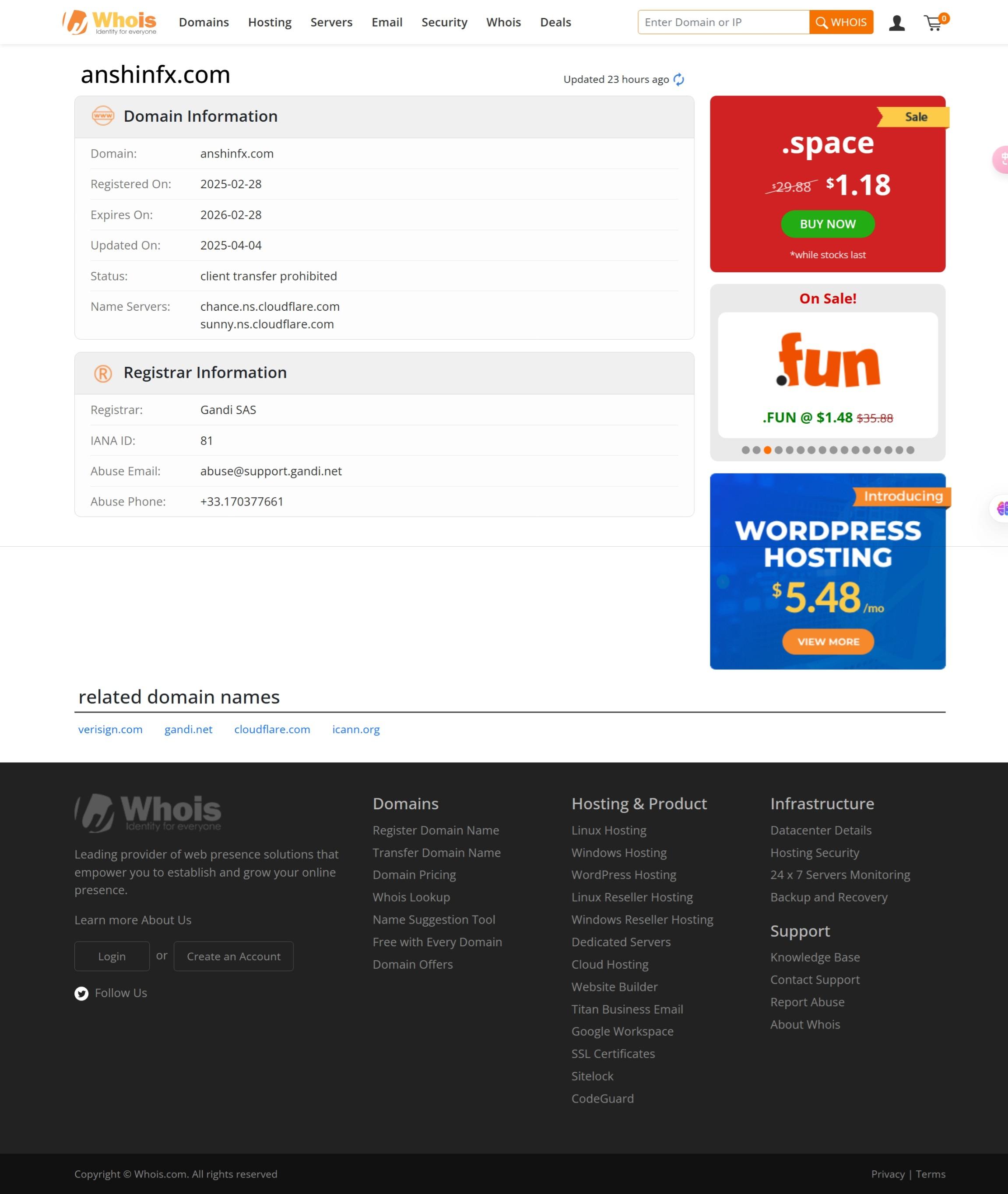Image resolution: width=1008 pixels, height=1194 pixels.
Task: Open Register Domain Name link
Action: pyautogui.click(x=436, y=830)
